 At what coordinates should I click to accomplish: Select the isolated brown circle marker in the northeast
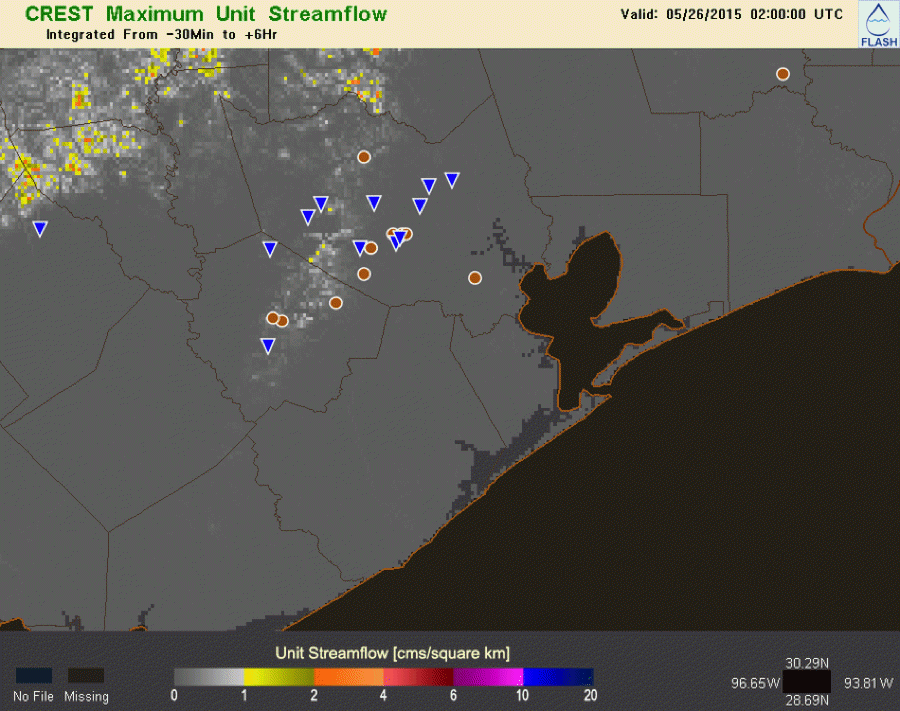pyautogui.click(x=783, y=74)
